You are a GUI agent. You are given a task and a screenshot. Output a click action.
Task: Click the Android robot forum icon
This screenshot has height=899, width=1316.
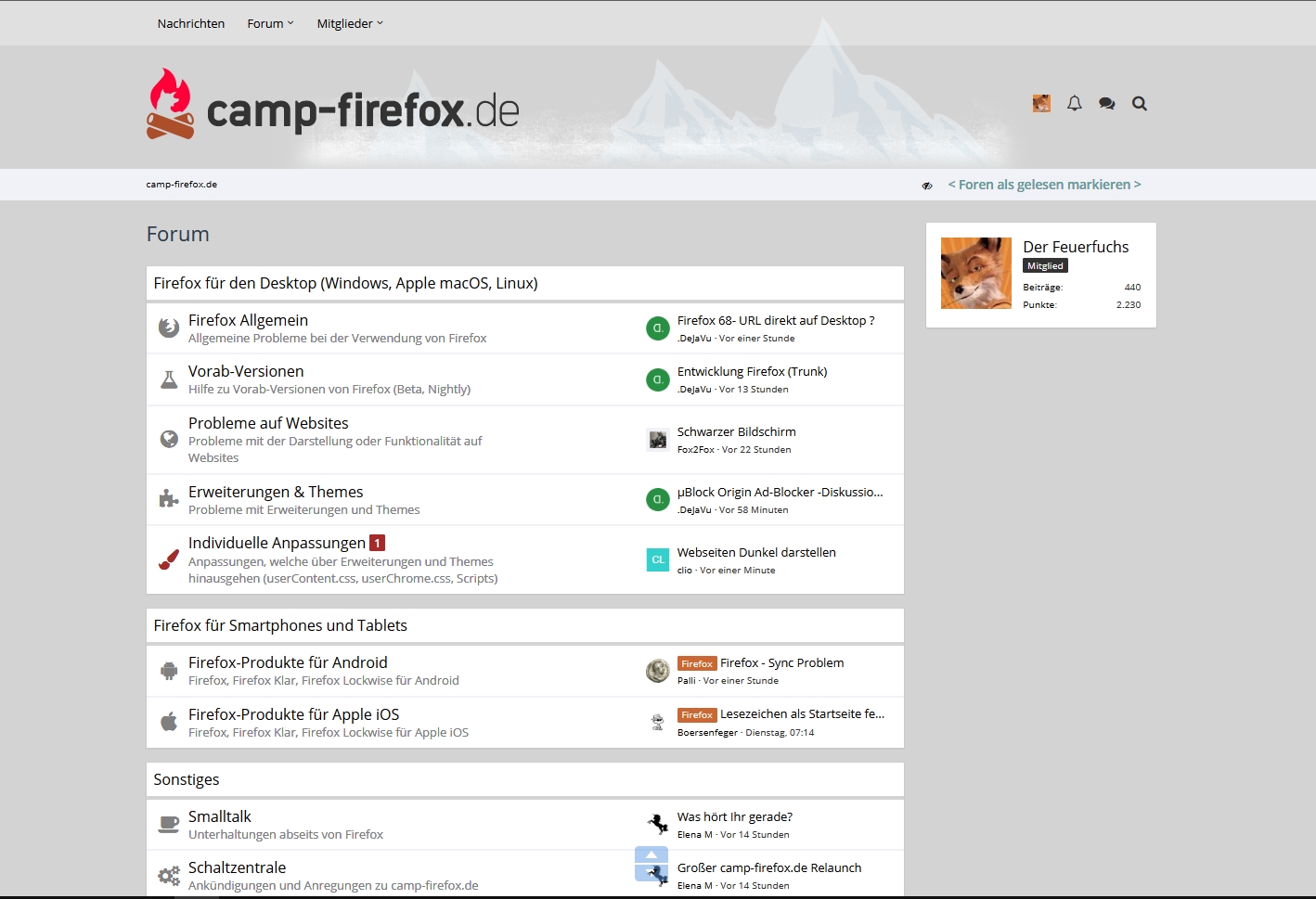[x=168, y=670]
